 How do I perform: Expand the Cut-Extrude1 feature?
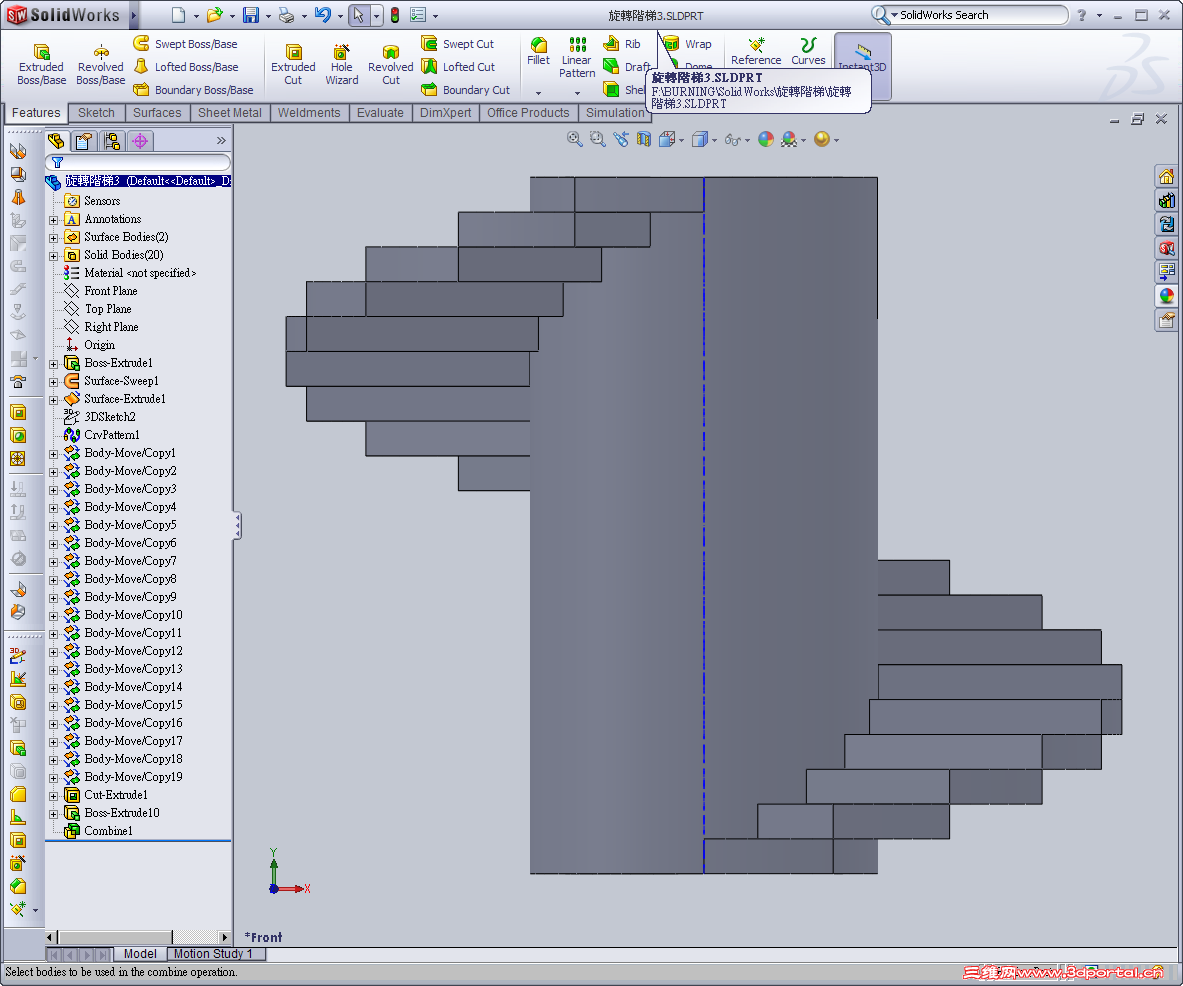click(x=54, y=795)
